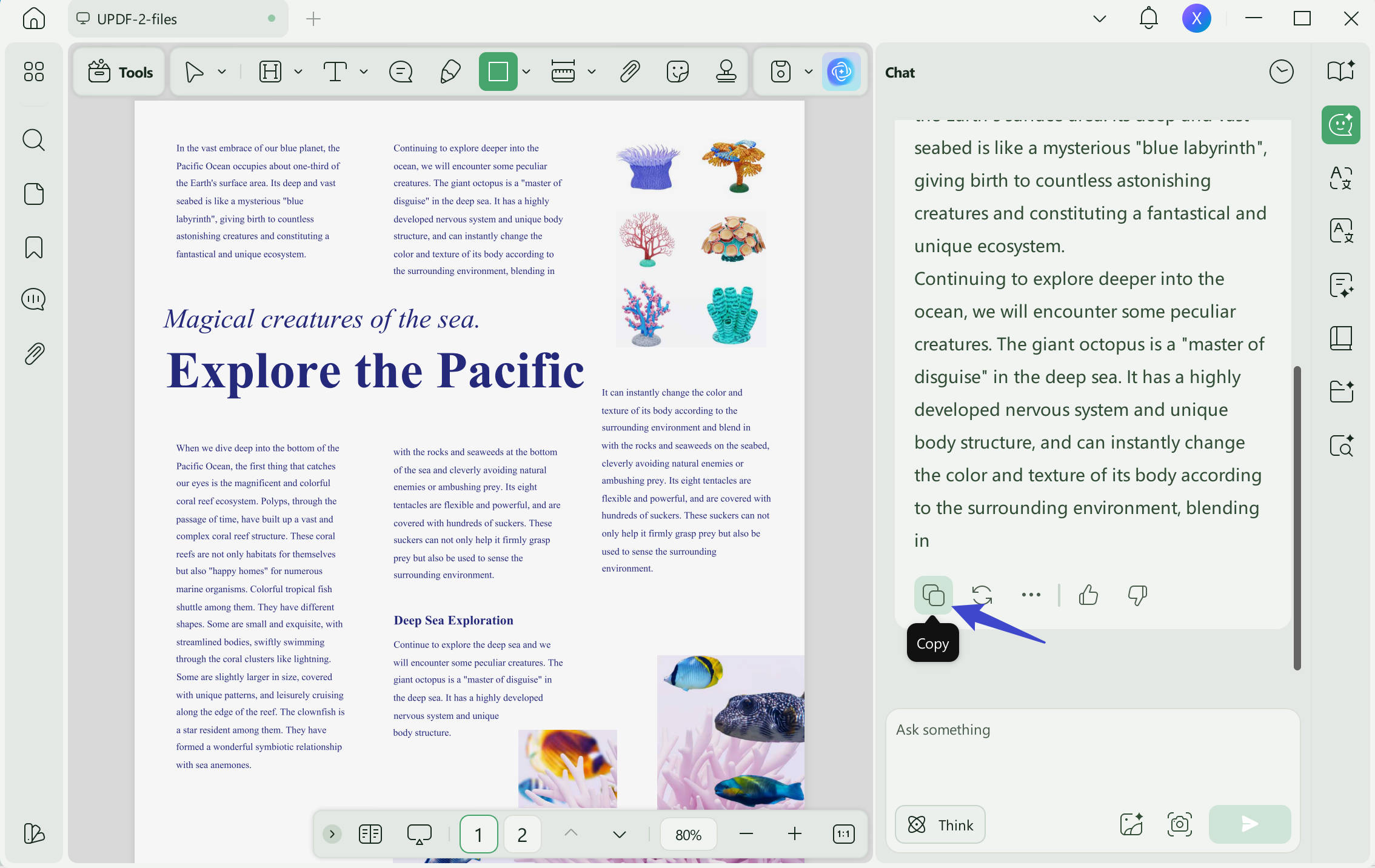Expand the Text tool dropdown arrow
This screenshot has width=1375, height=868.
pyautogui.click(x=364, y=72)
